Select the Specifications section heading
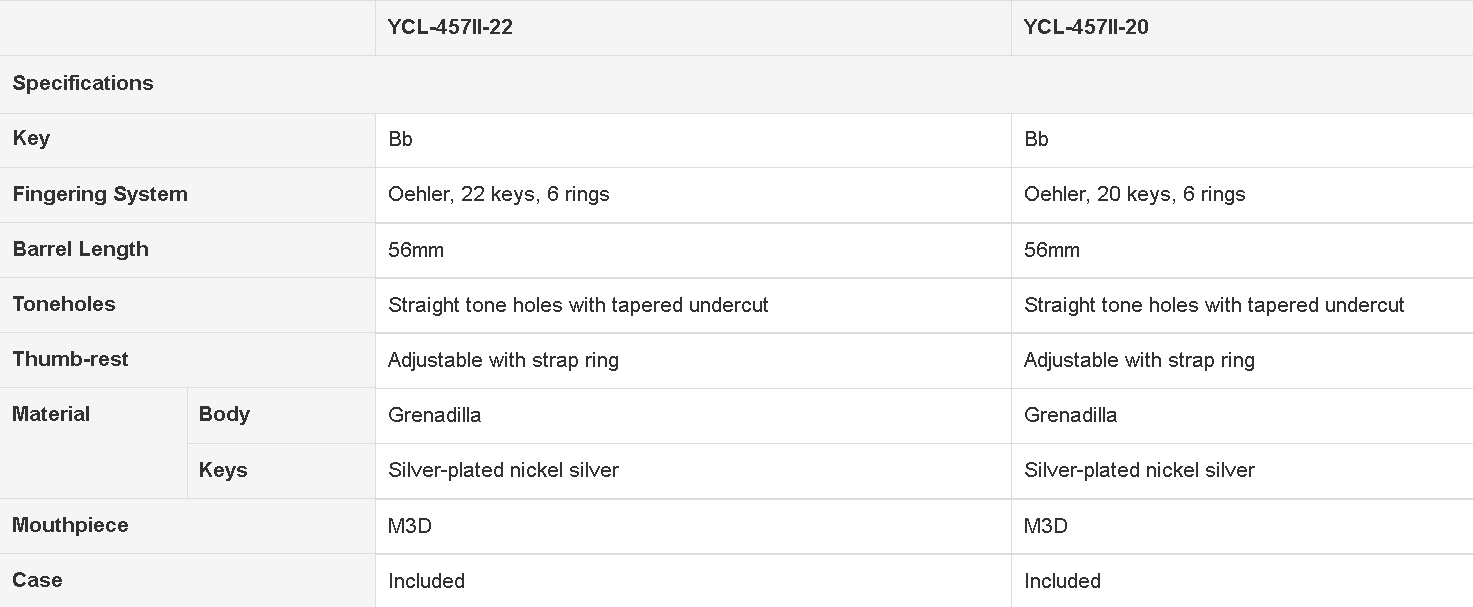 [83, 83]
